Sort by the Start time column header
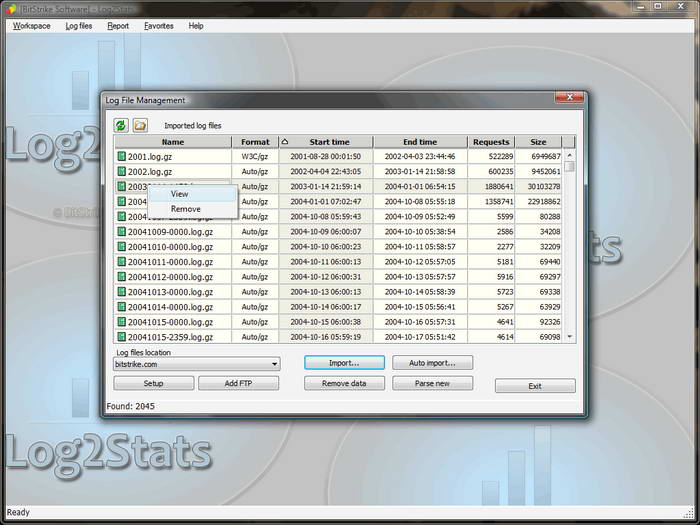700x525 pixels. coord(326,142)
